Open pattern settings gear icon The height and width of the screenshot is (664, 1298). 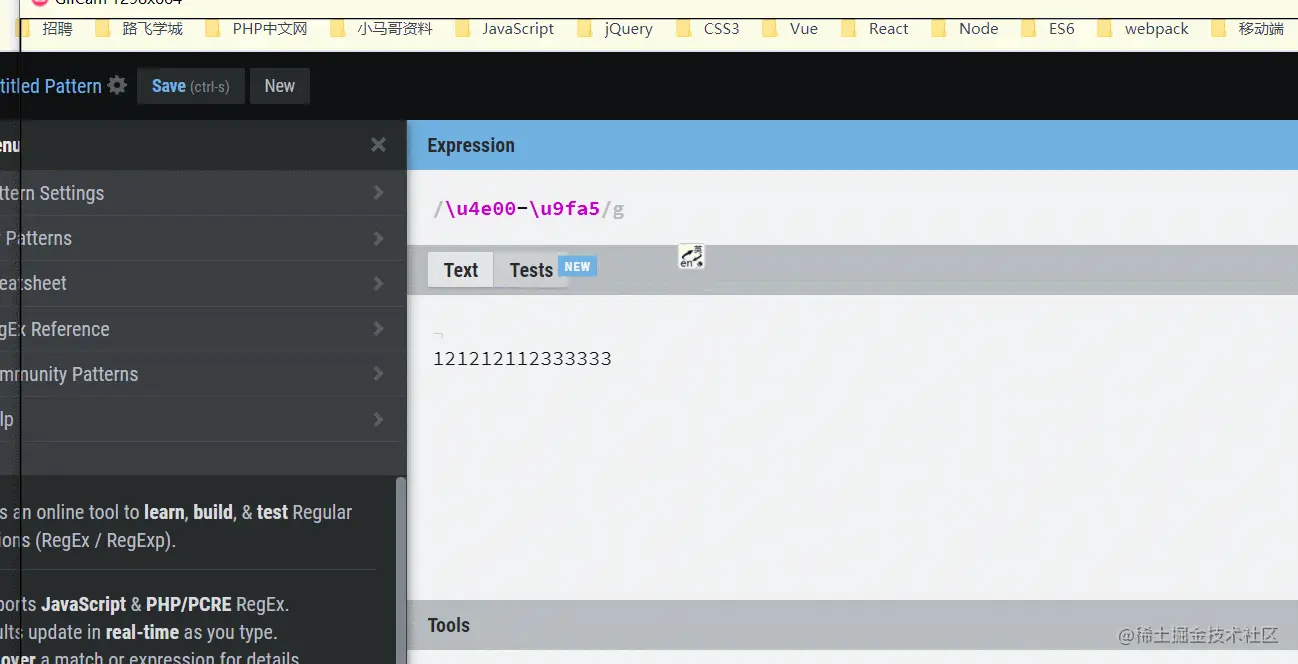117,86
